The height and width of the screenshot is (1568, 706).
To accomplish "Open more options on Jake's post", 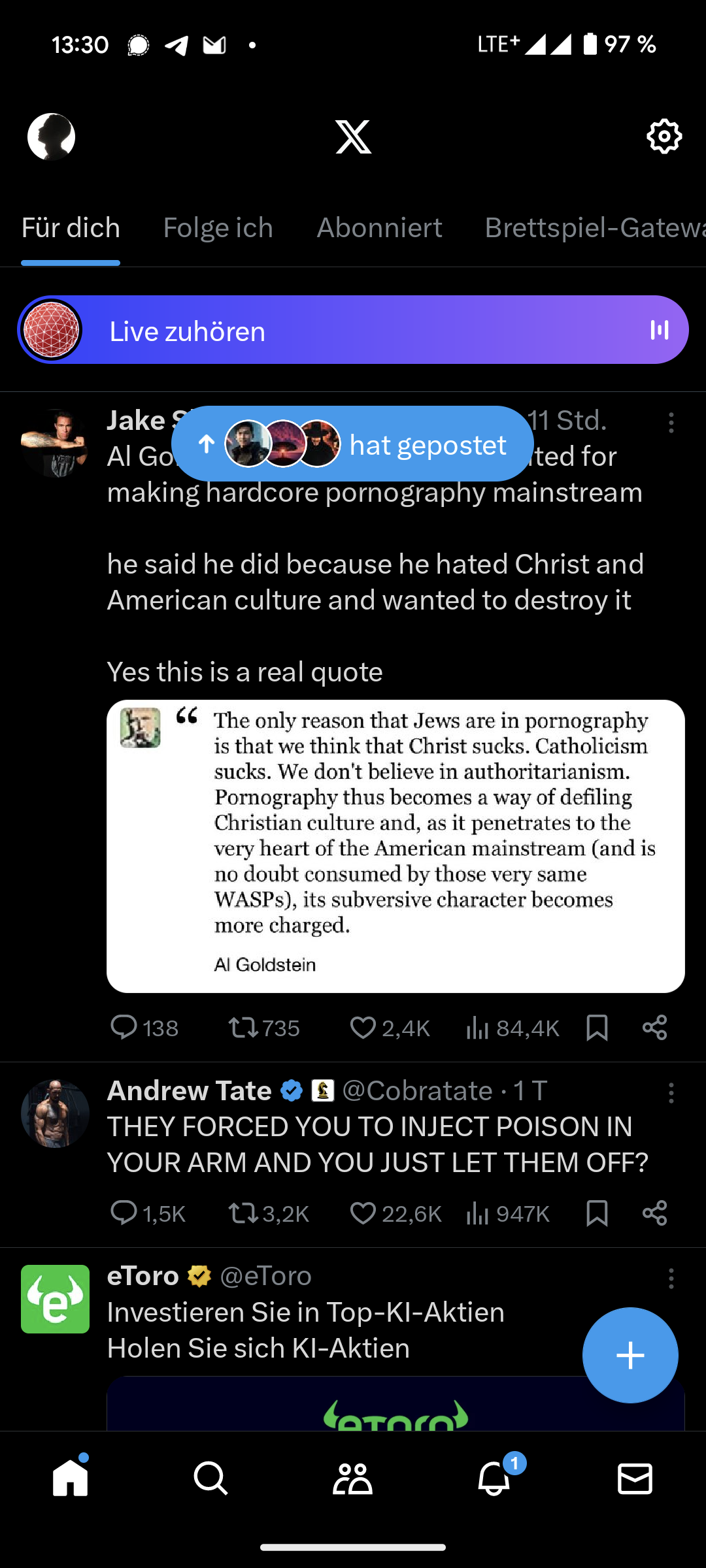I will click(x=671, y=423).
